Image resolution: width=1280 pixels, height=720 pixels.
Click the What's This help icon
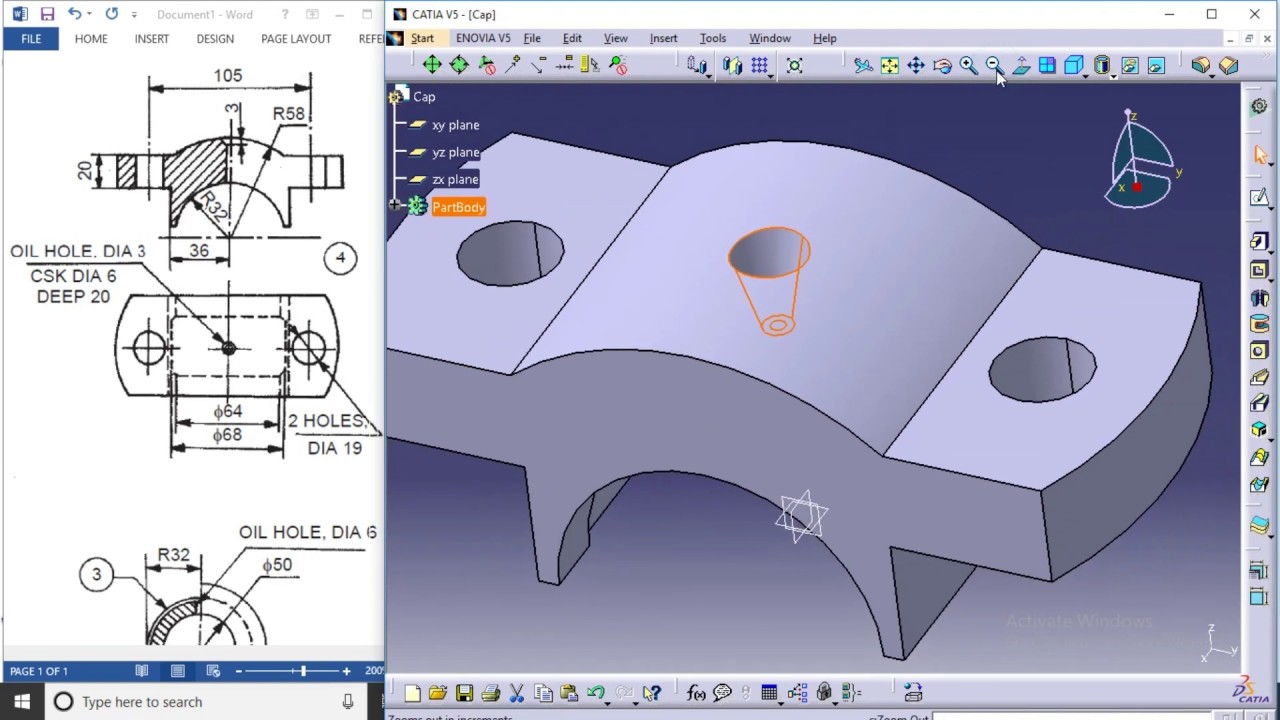651,692
